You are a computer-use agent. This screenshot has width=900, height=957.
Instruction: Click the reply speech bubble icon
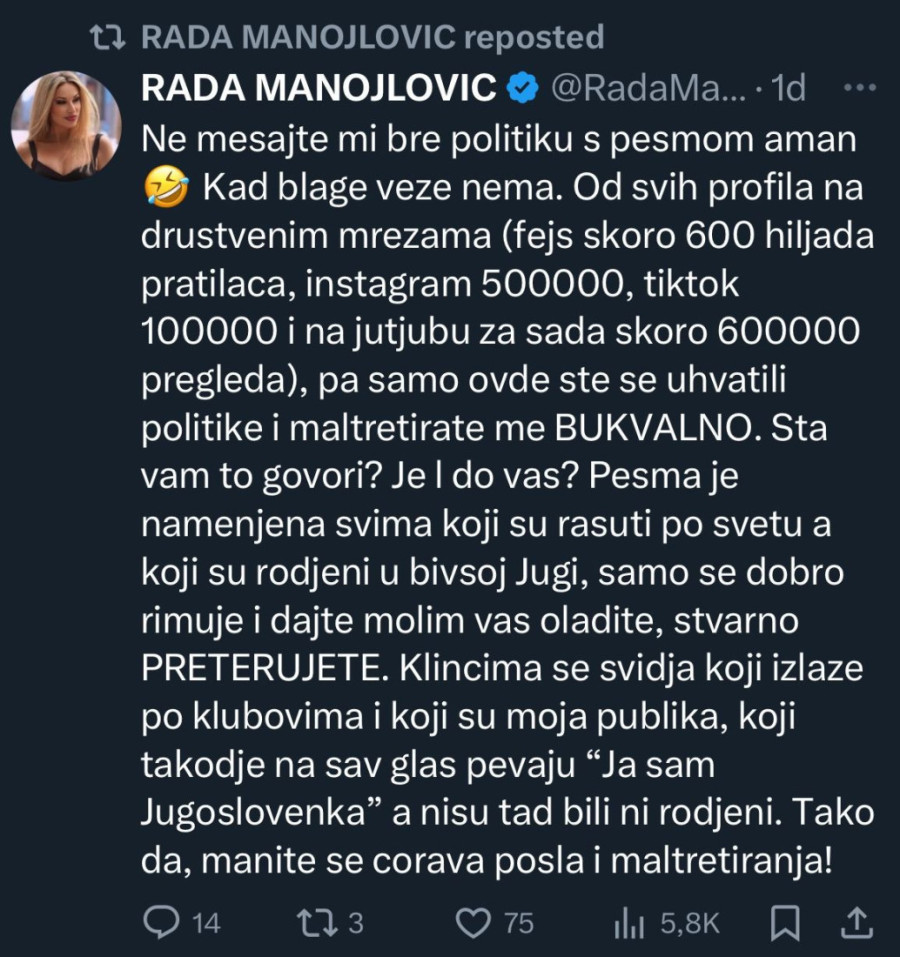tap(161, 922)
